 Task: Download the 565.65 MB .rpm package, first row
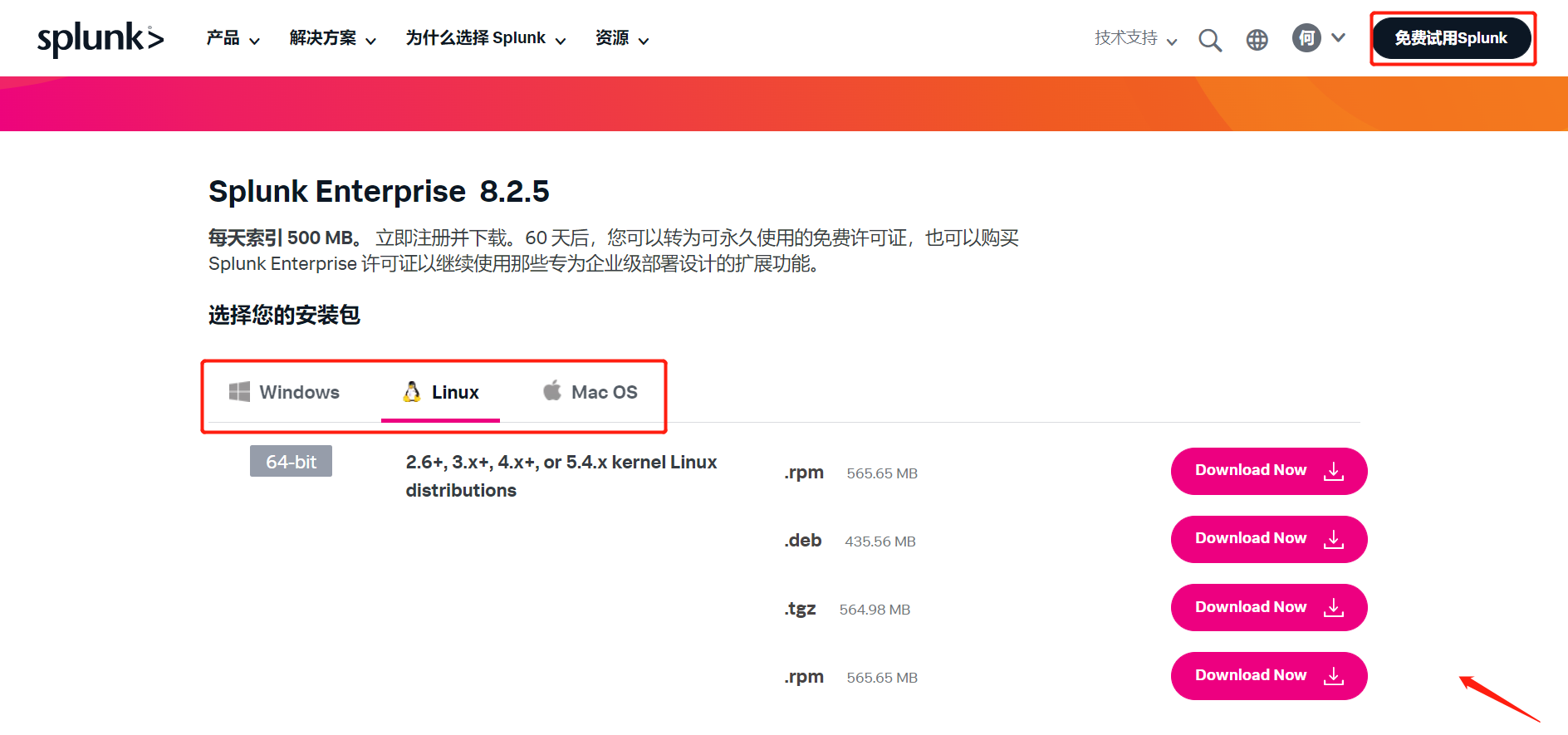point(1269,471)
